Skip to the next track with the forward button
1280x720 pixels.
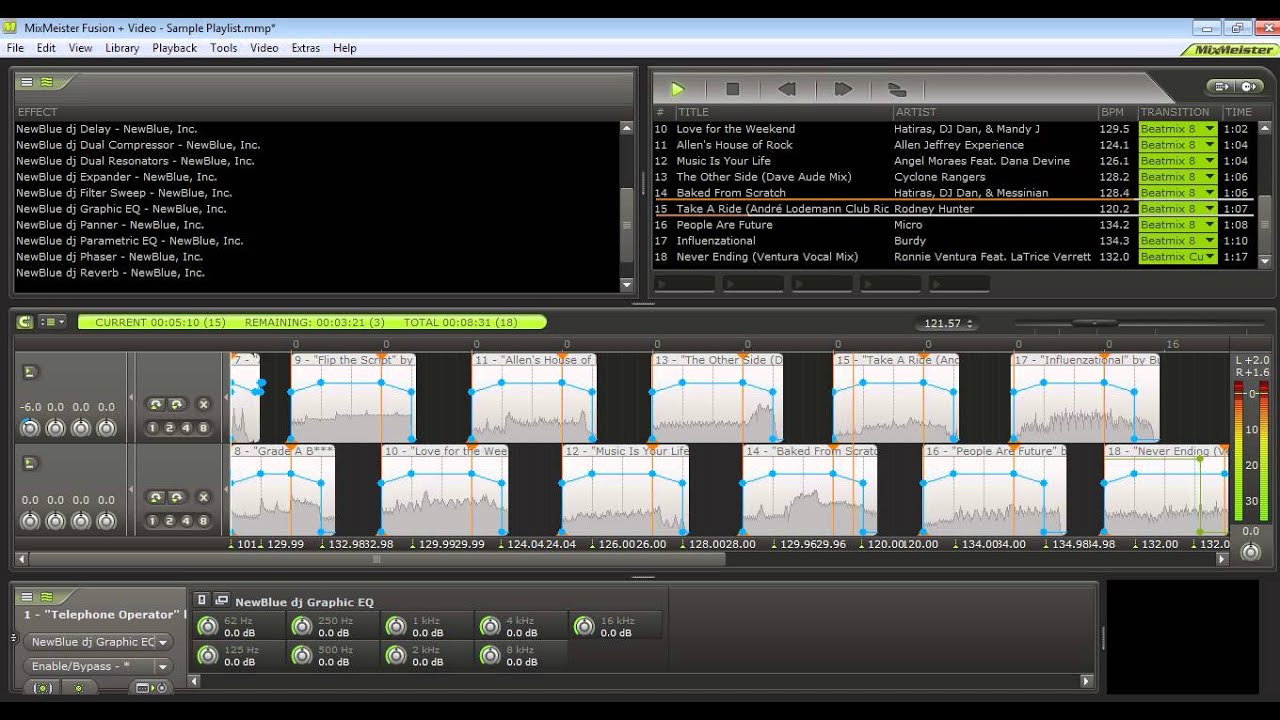(843, 89)
